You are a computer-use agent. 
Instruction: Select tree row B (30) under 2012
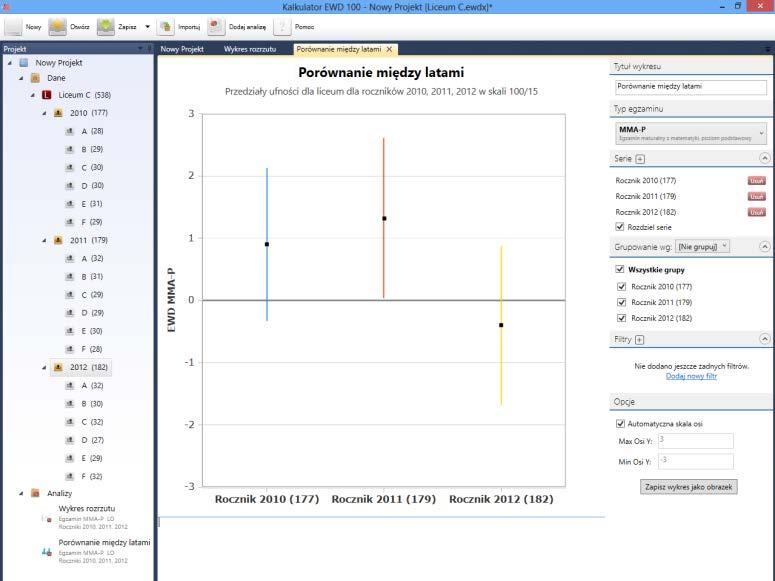pyautogui.click(x=85, y=404)
